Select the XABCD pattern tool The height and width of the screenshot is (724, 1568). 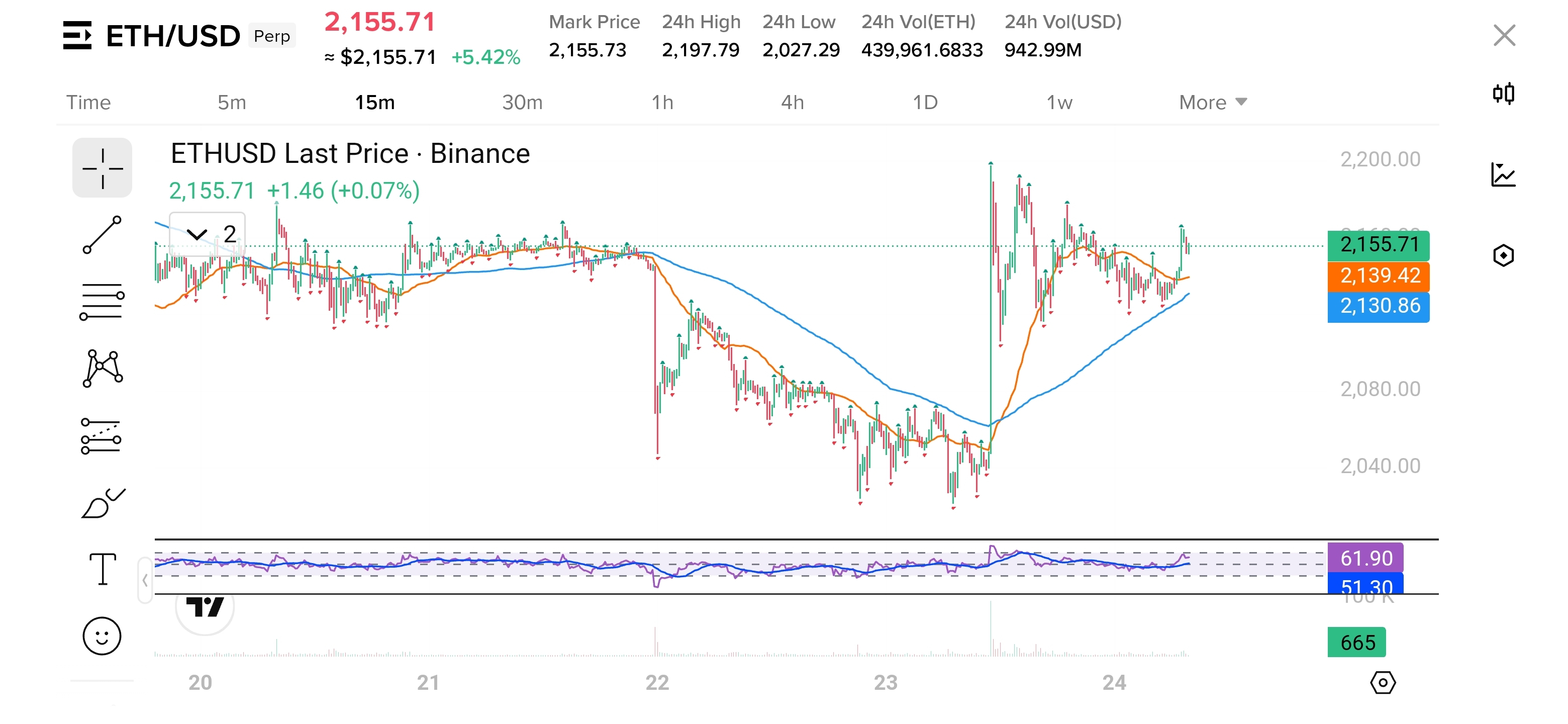click(102, 369)
